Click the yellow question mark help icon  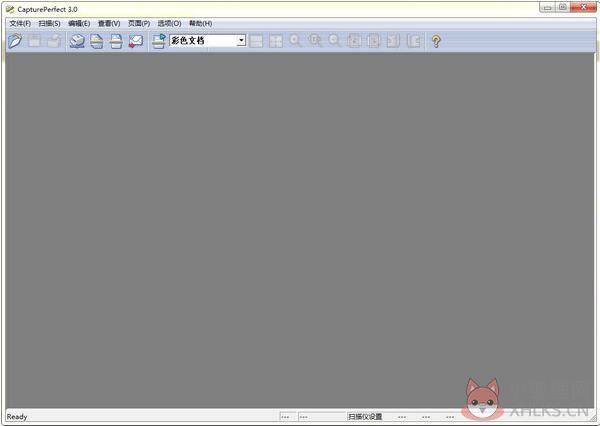(x=436, y=41)
